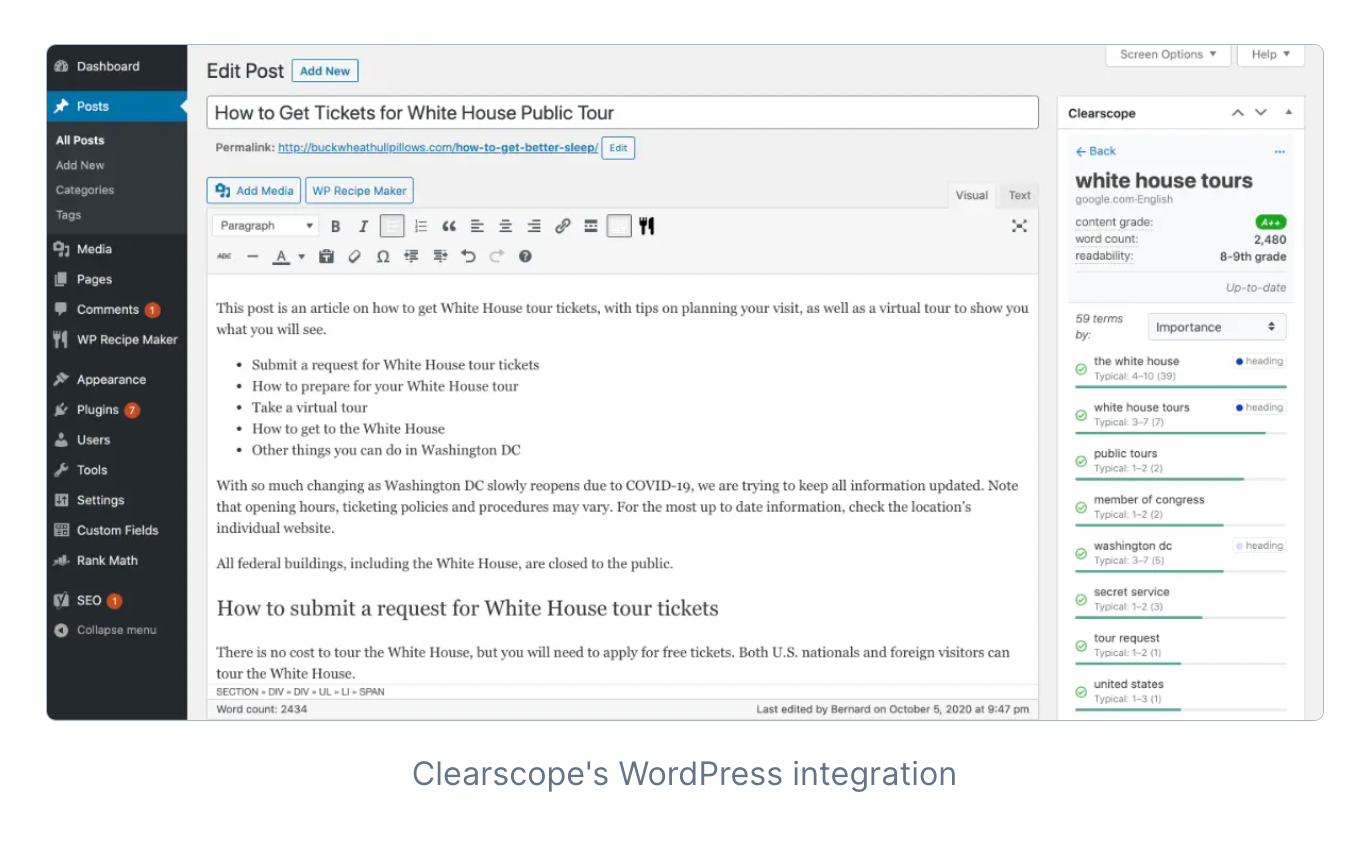The width and height of the screenshot is (1372, 842).
Task: Click the WP Recipe Maker button
Action: click(x=360, y=191)
